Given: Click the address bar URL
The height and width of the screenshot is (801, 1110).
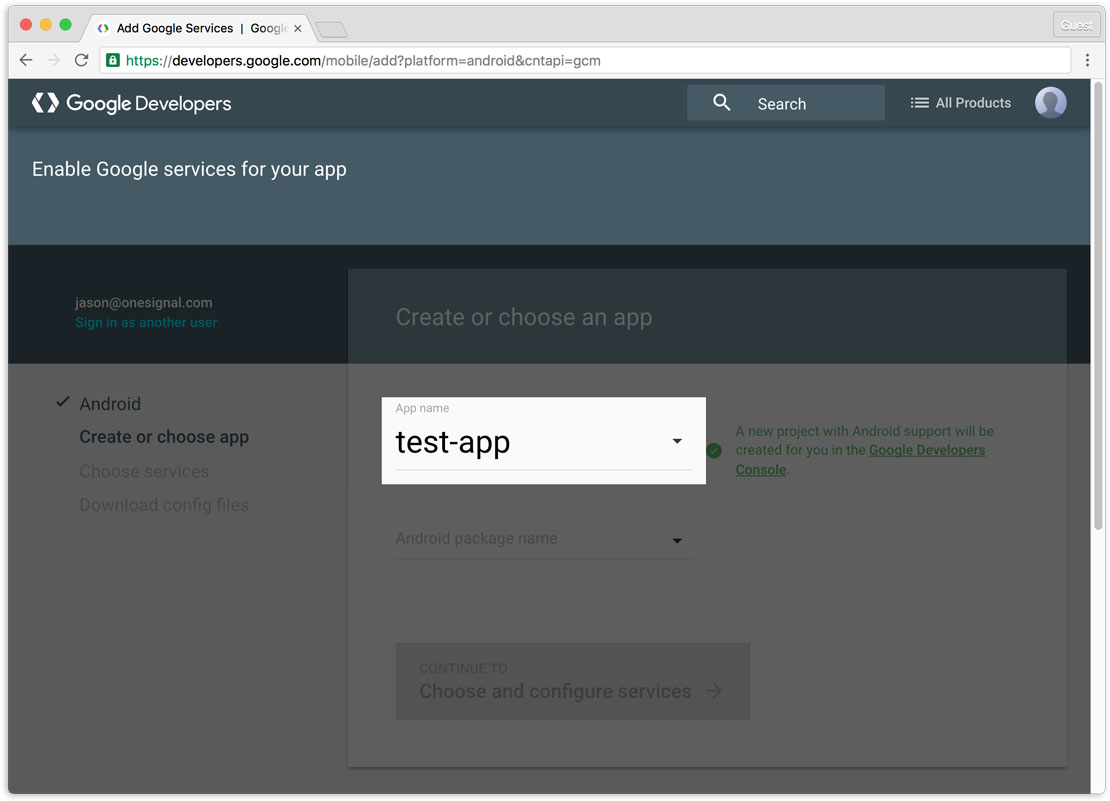Looking at the screenshot, I should tap(363, 61).
